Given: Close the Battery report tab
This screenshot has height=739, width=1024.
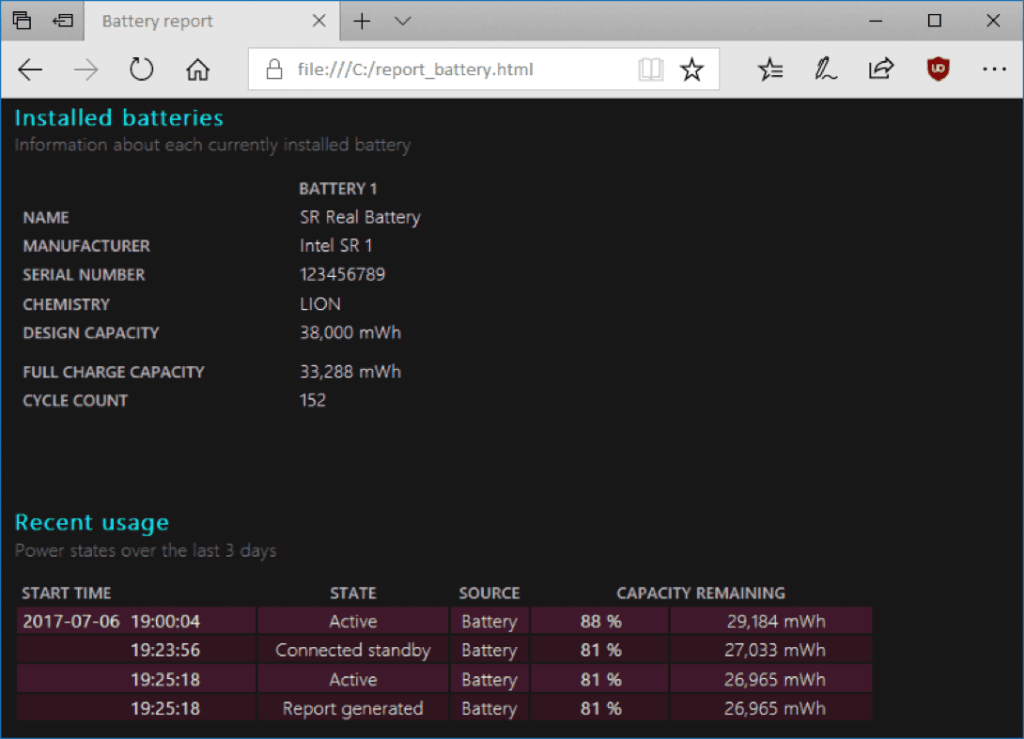Looking at the screenshot, I should [319, 21].
